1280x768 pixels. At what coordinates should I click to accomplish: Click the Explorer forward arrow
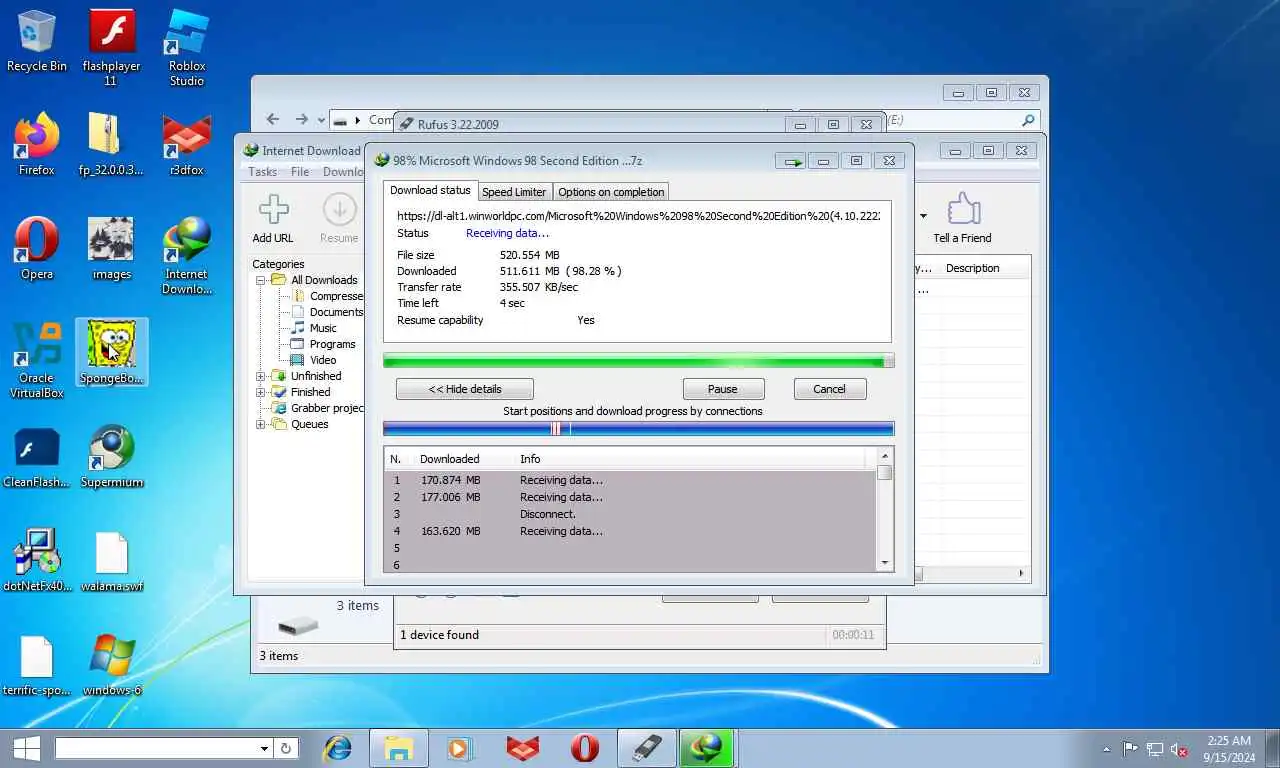(301, 119)
